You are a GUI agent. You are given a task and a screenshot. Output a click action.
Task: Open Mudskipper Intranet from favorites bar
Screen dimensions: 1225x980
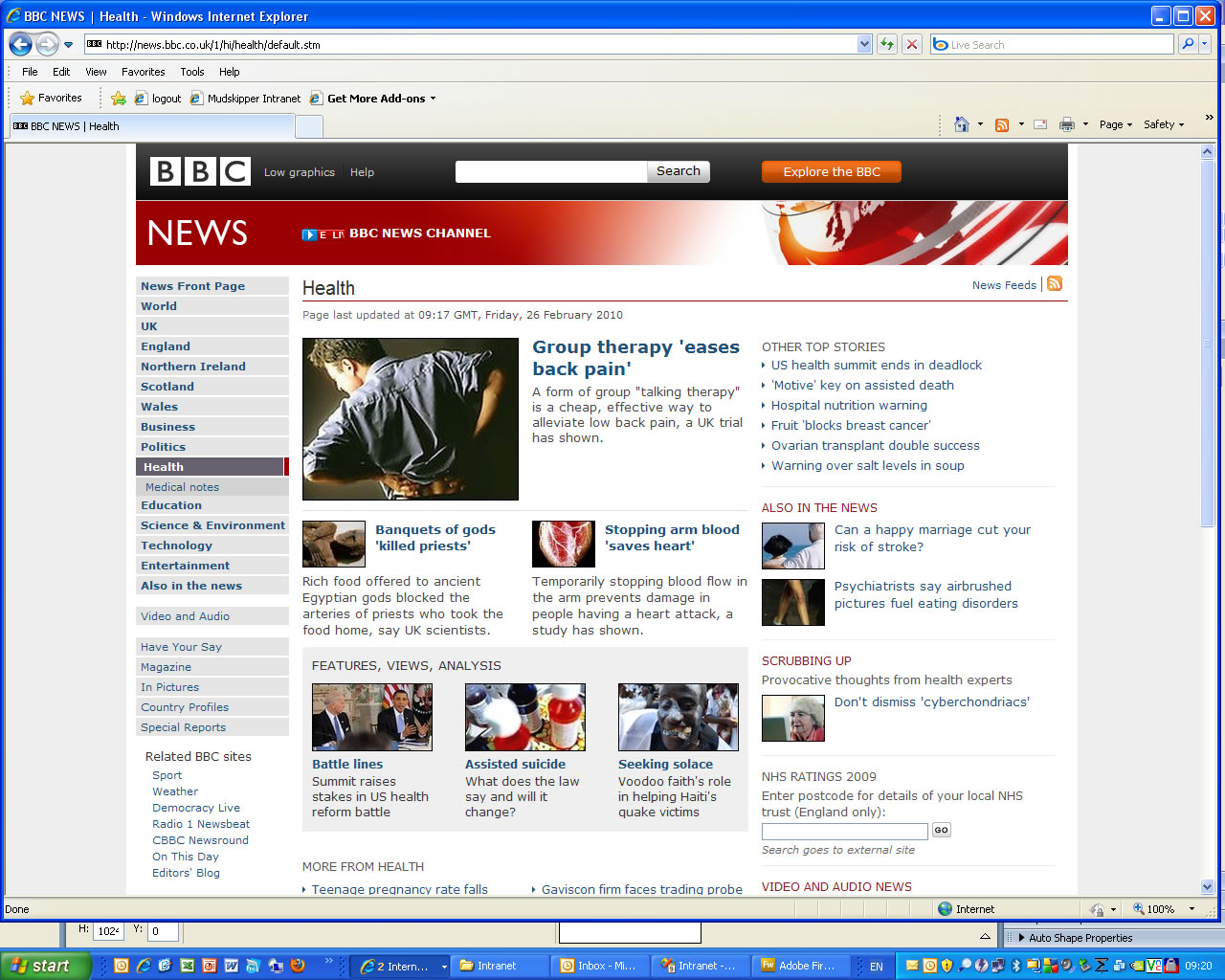pyautogui.click(x=245, y=98)
